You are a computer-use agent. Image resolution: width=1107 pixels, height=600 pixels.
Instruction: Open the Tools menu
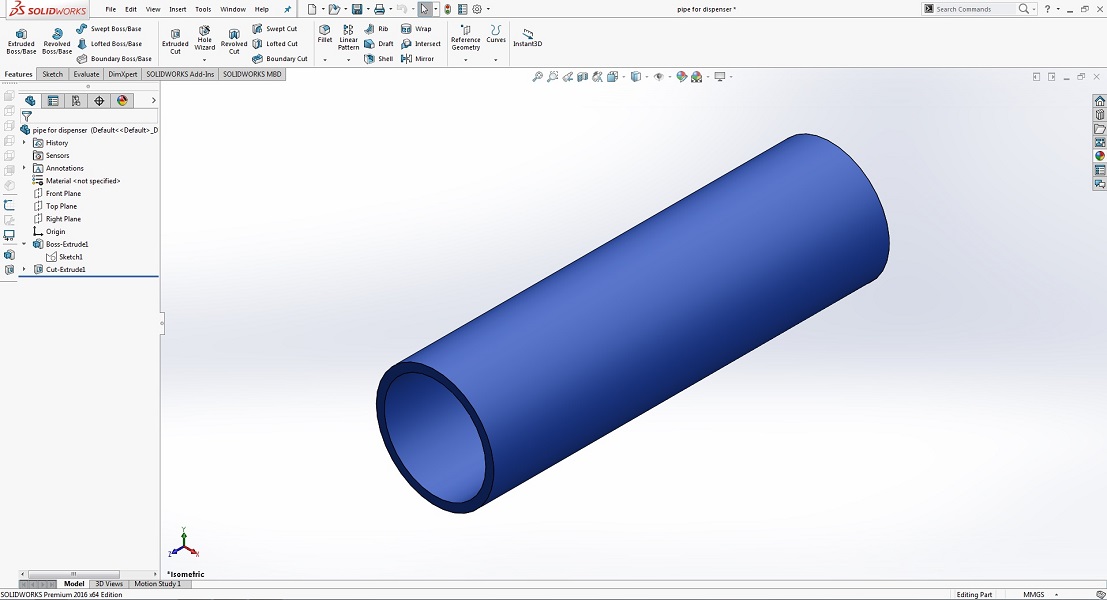point(203,9)
